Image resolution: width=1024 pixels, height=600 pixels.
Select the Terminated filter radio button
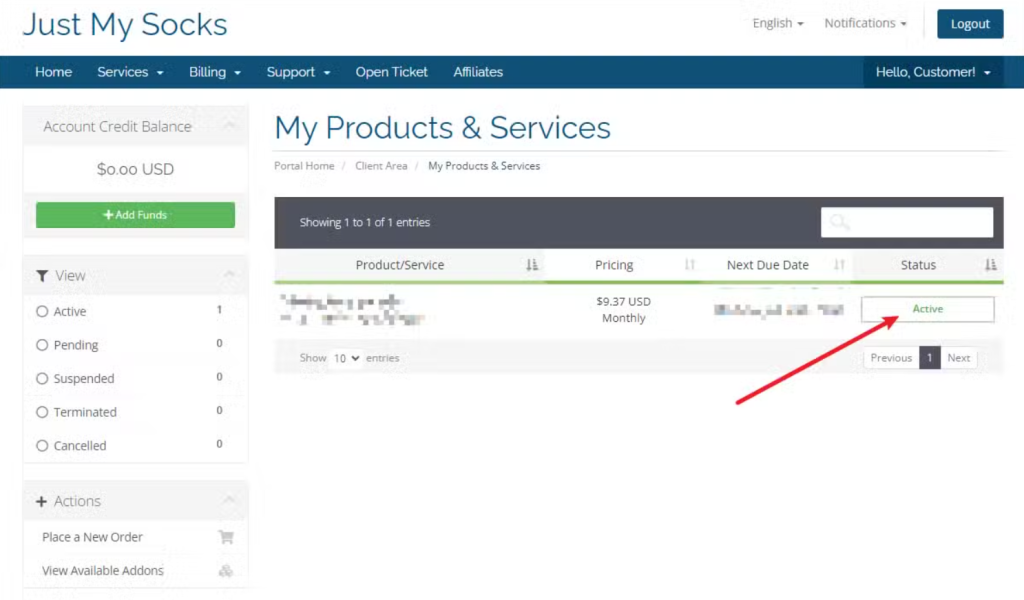click(42, 412)
